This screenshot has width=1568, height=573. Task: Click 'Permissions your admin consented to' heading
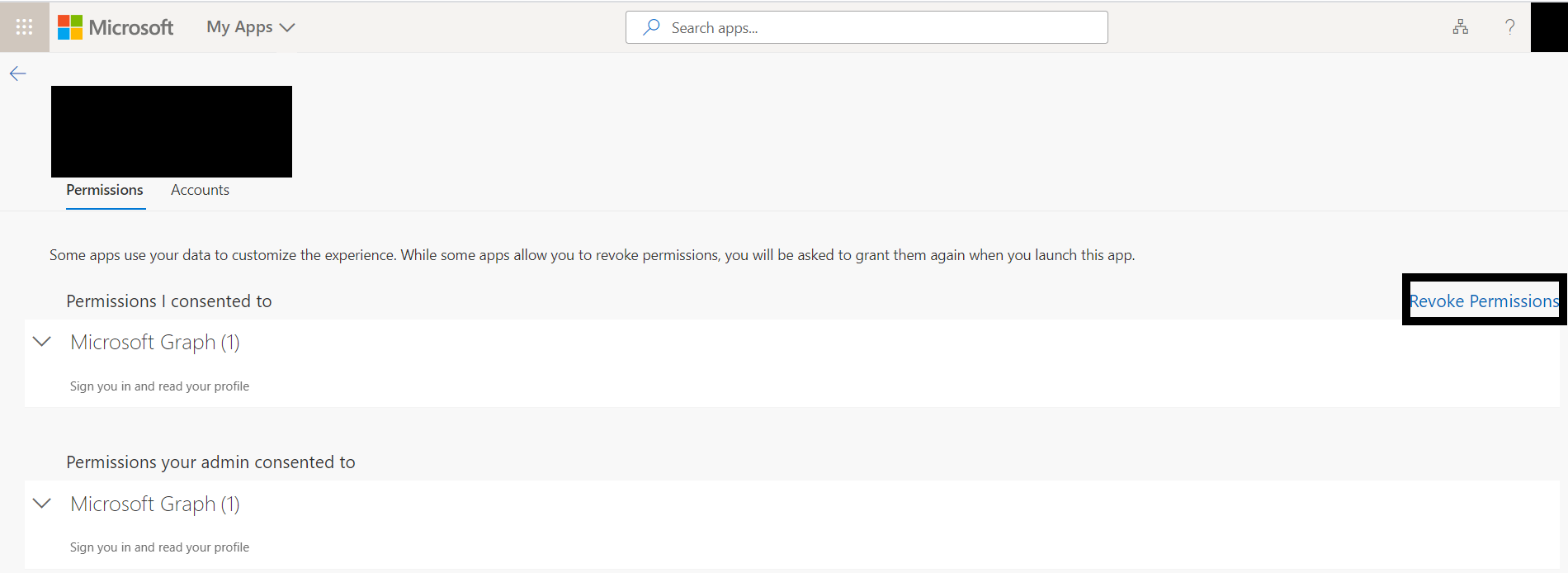210,462
